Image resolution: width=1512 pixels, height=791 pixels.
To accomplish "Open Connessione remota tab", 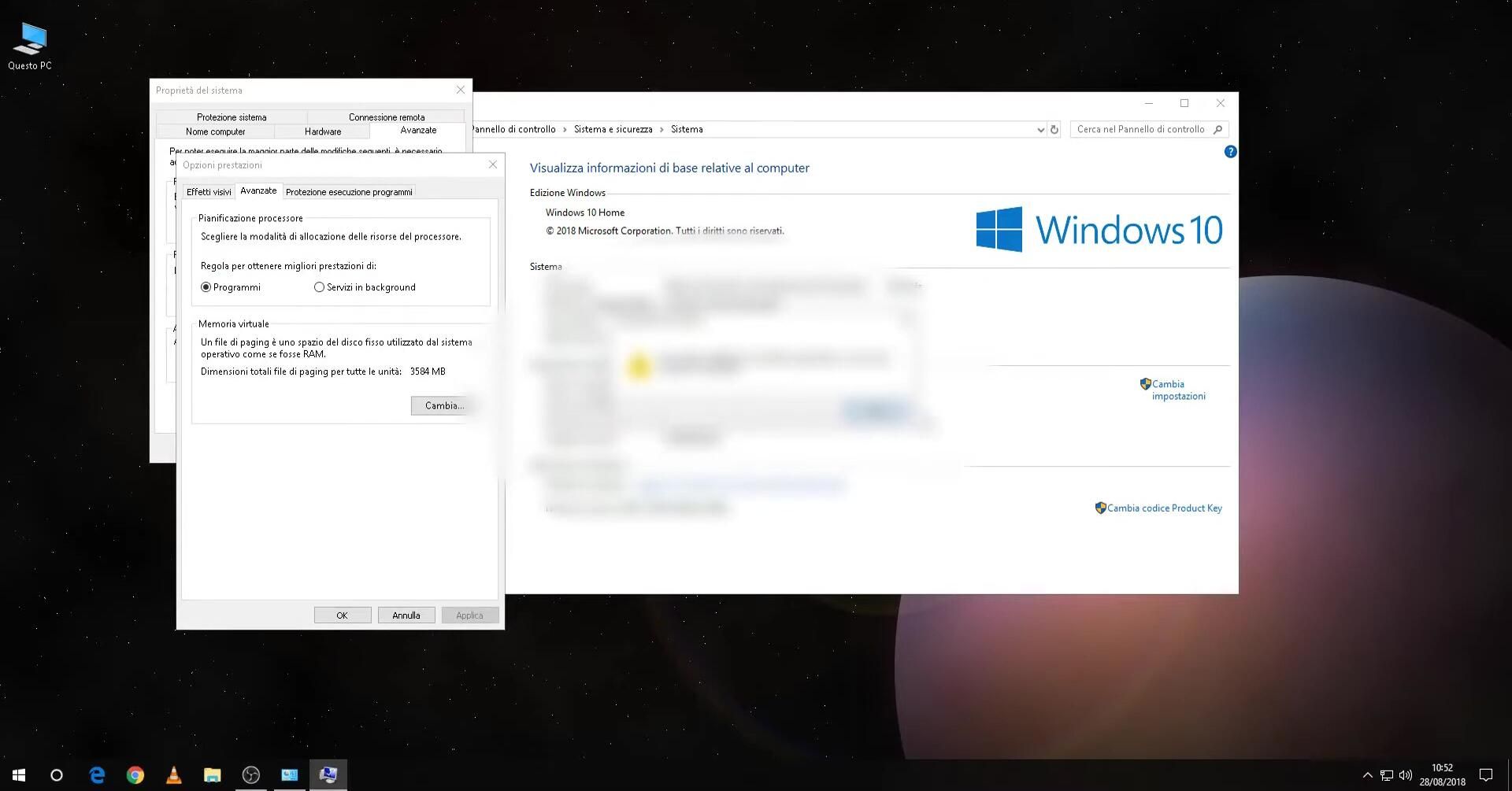I will click(x=387, y=117).
